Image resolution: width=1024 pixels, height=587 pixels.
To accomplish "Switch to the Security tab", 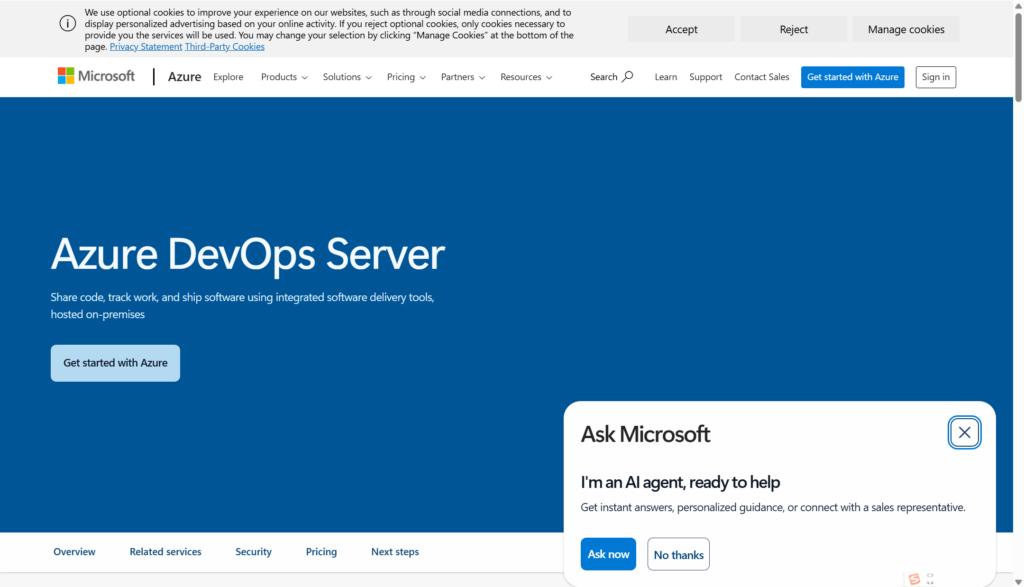I will pos(253,552).
